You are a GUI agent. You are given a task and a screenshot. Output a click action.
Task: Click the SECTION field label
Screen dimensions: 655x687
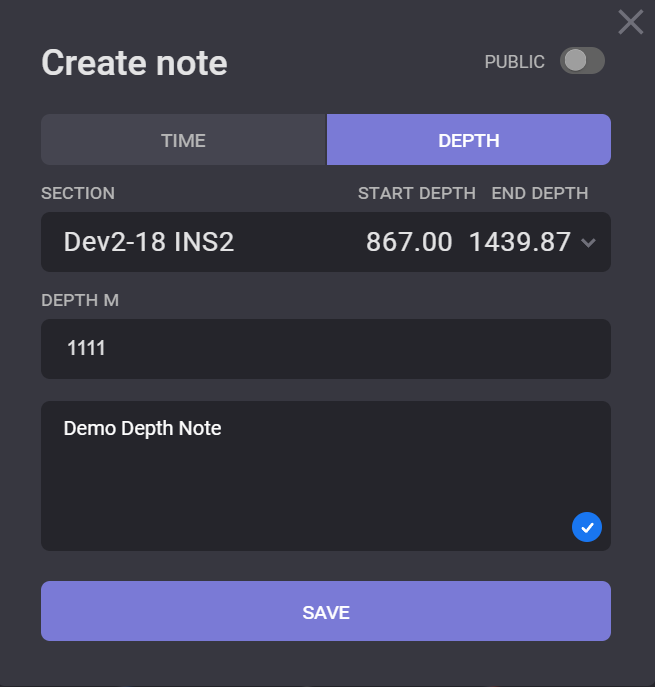78,193
